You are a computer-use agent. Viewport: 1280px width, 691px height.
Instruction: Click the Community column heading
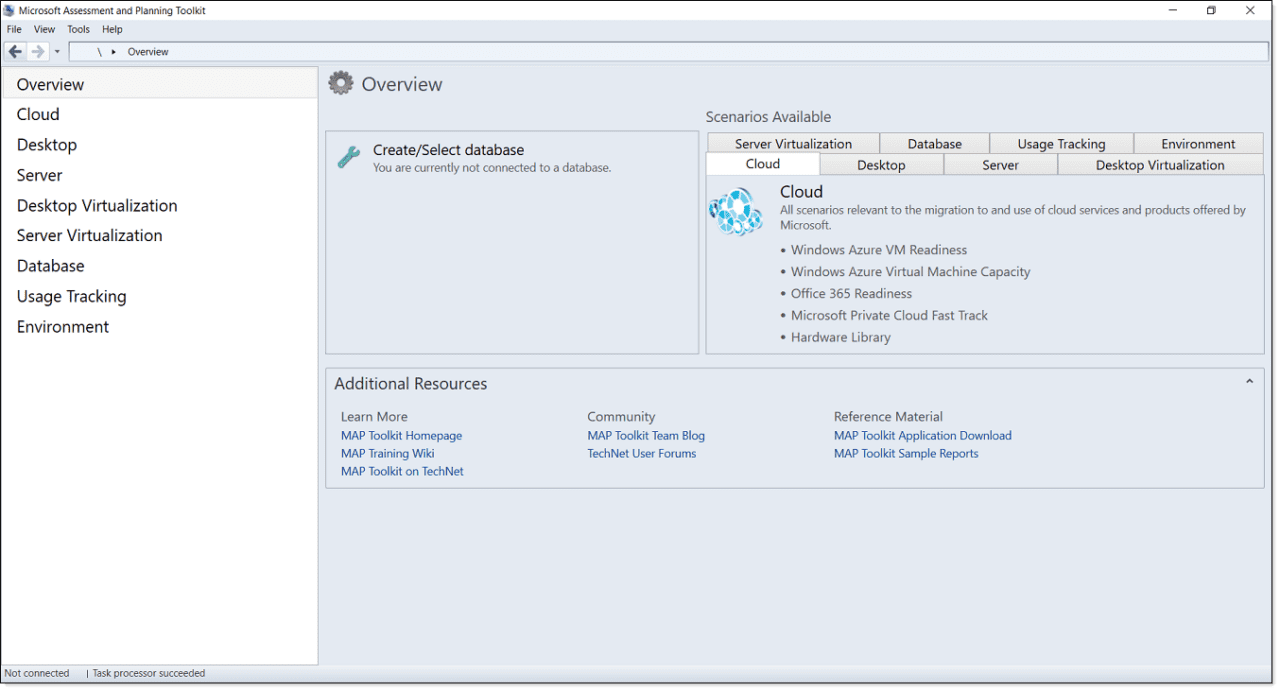tap(621, 416)
